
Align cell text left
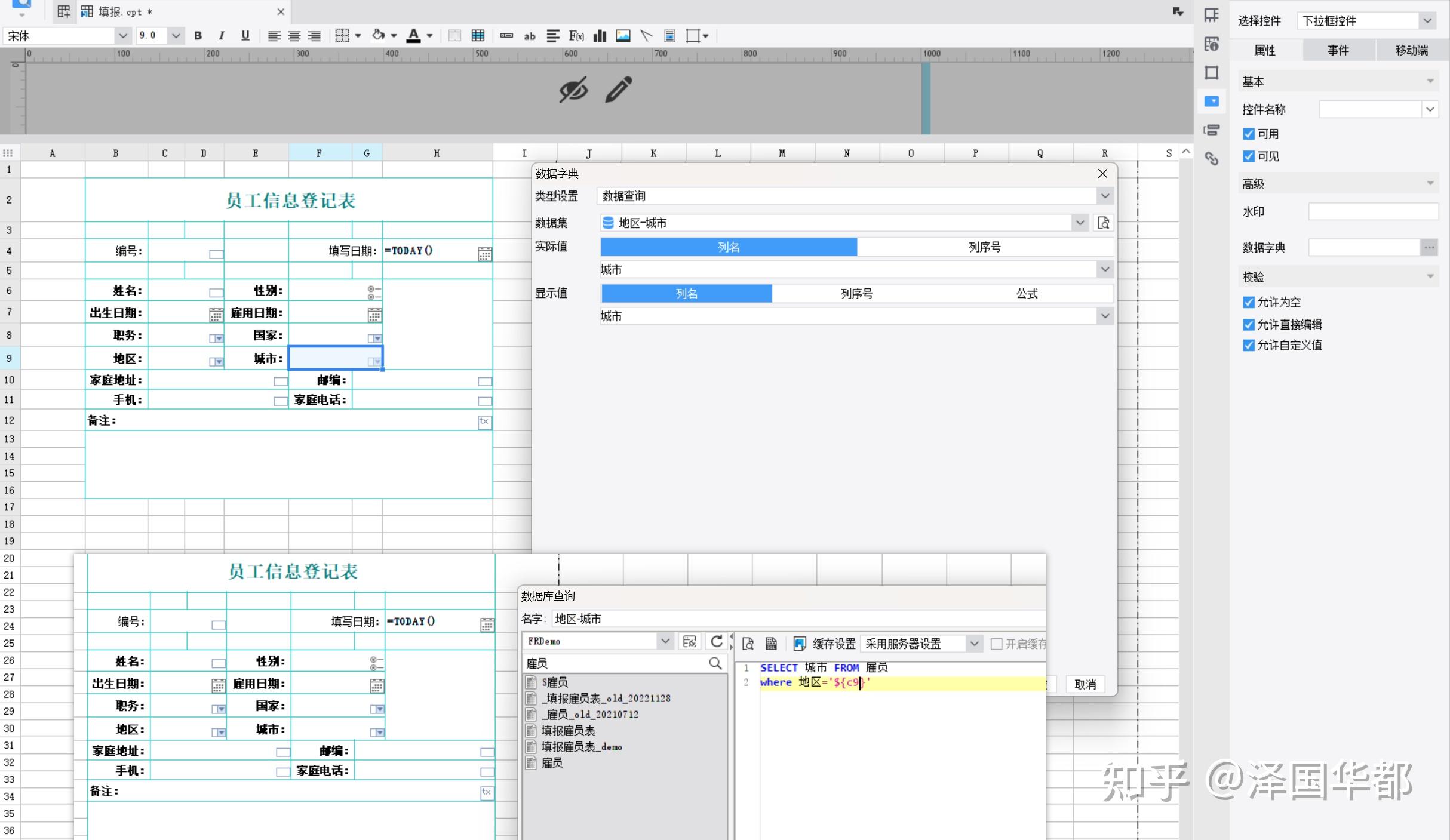[x=274, y=36]
